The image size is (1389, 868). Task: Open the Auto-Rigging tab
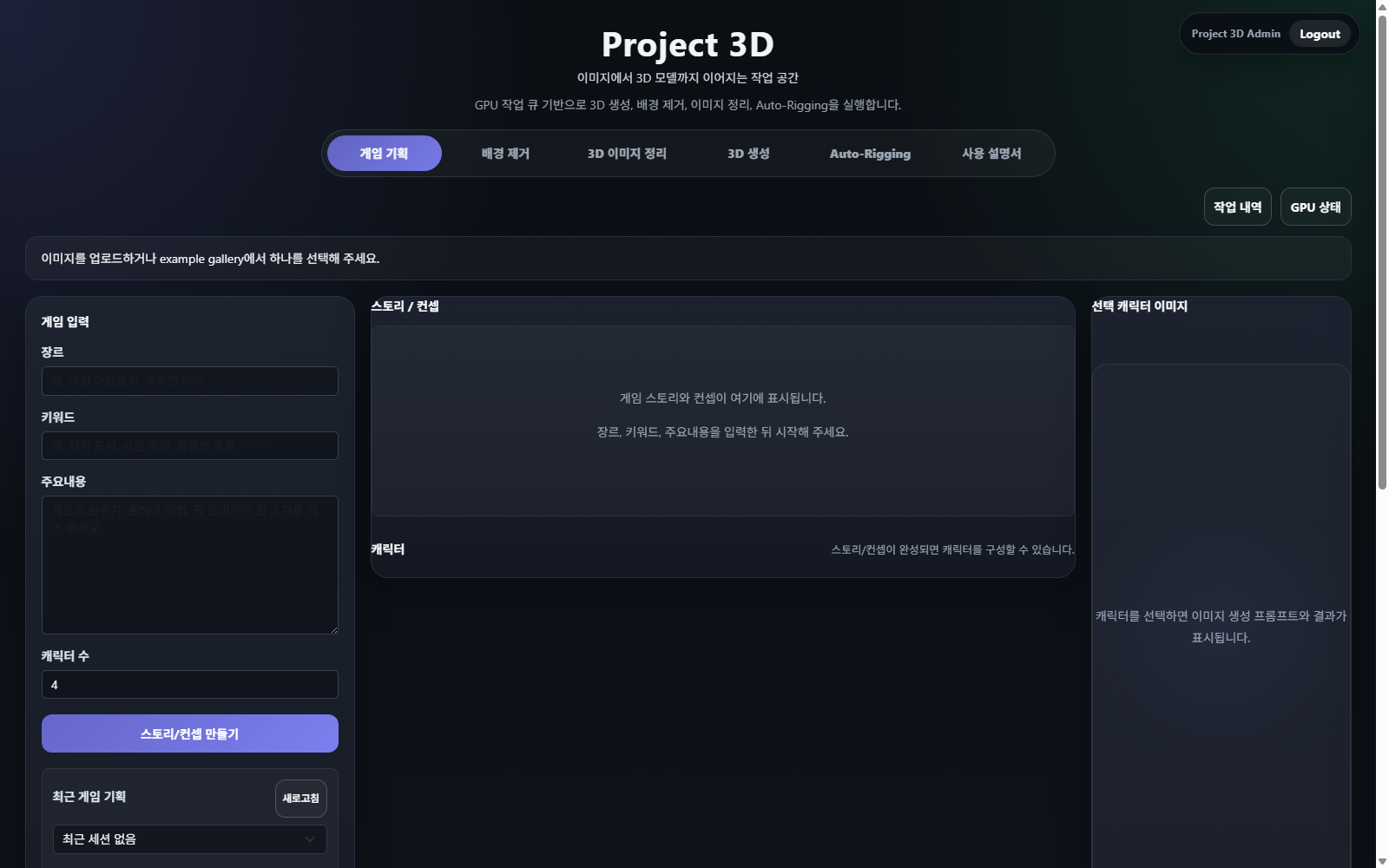[870, 154]
